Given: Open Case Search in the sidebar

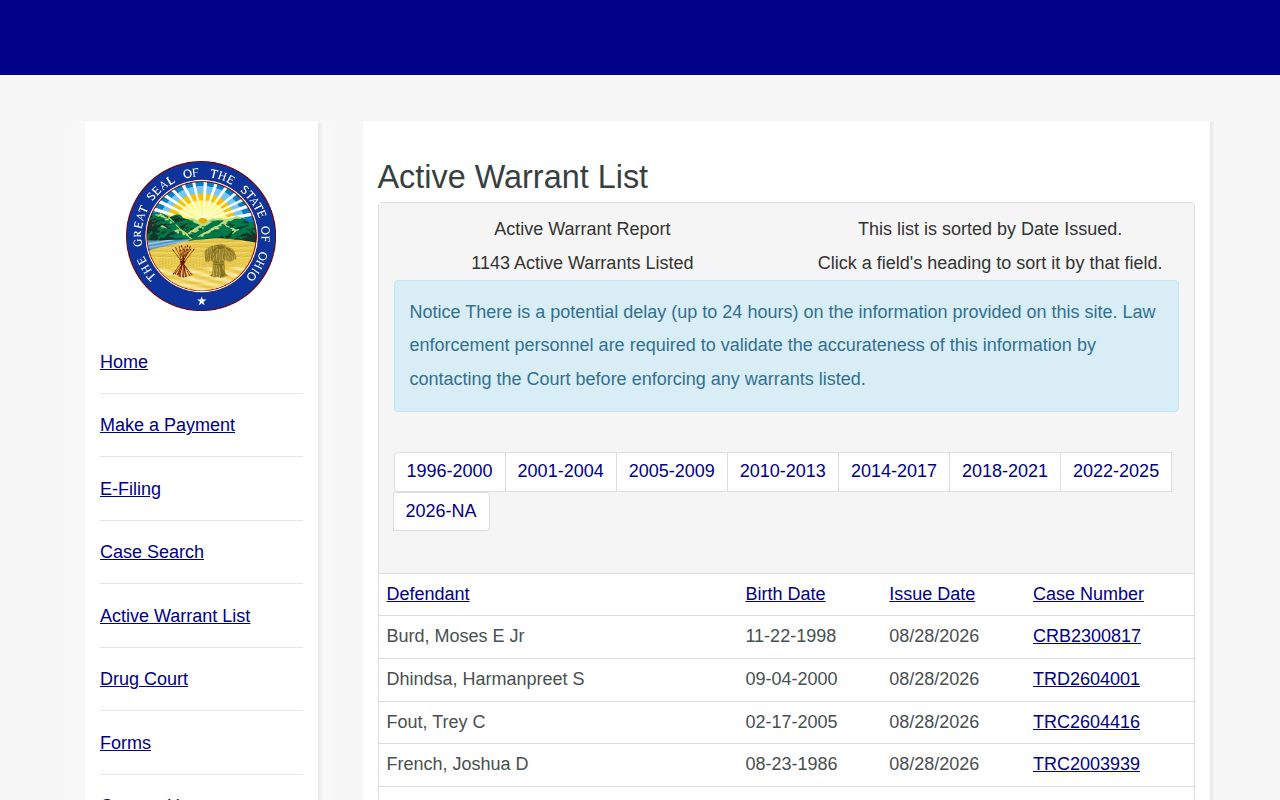Looking at the screenshot, I should (x=152, y=552).
